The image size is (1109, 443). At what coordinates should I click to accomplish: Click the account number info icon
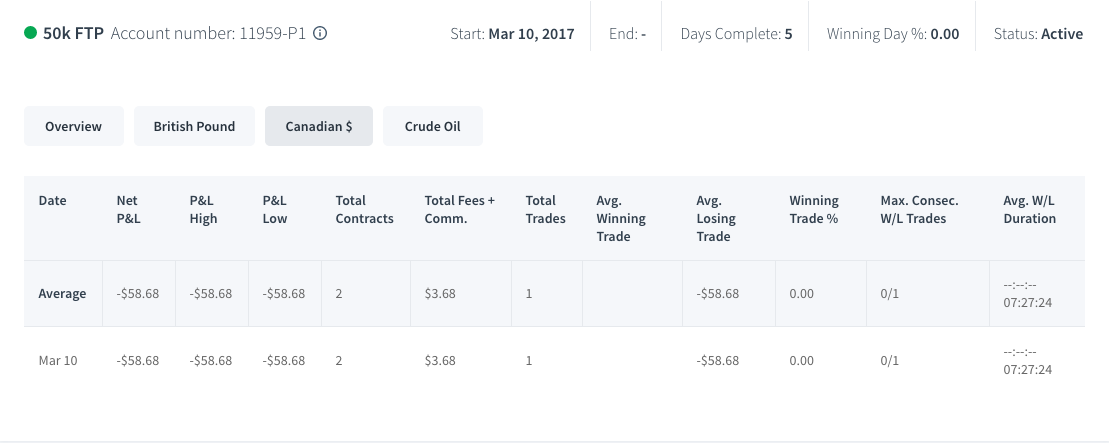(320, 33)
